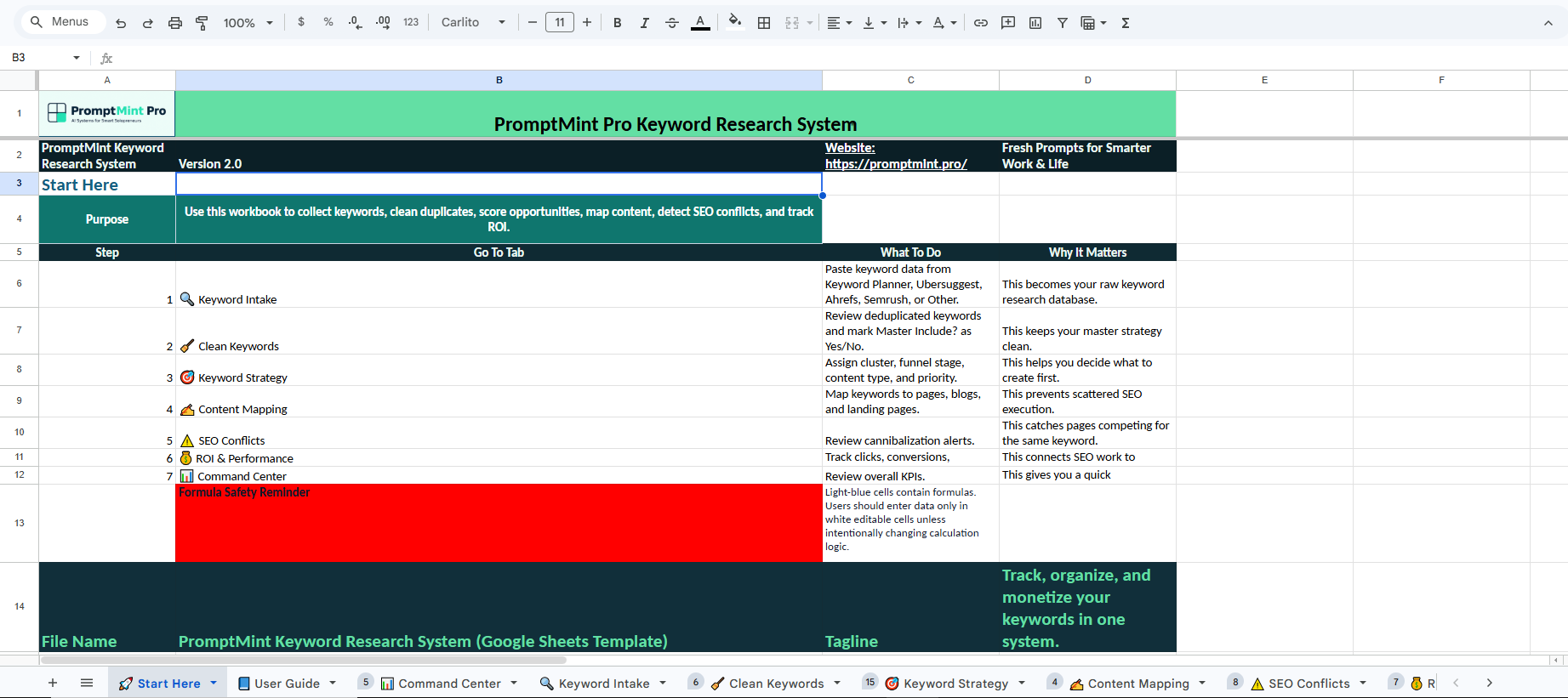Click the Redo arrow icon

148,23
